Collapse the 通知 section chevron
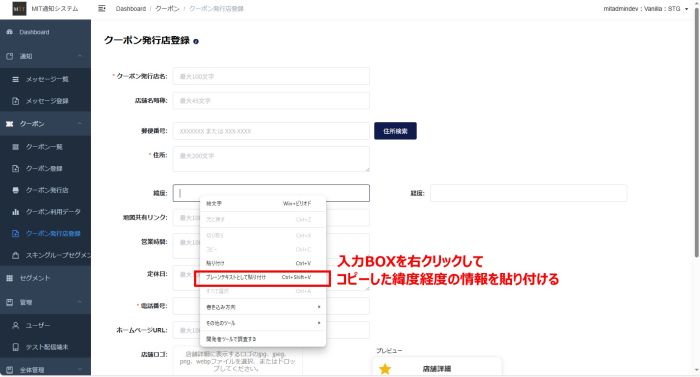 80,56
